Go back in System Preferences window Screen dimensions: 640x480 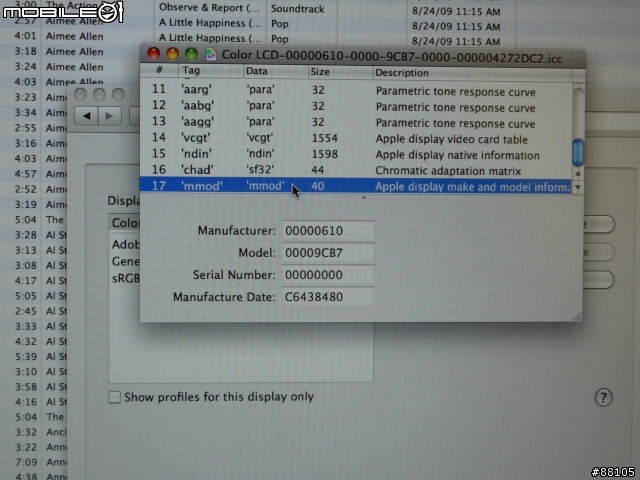pyautogui.click(x=86, y=116)
